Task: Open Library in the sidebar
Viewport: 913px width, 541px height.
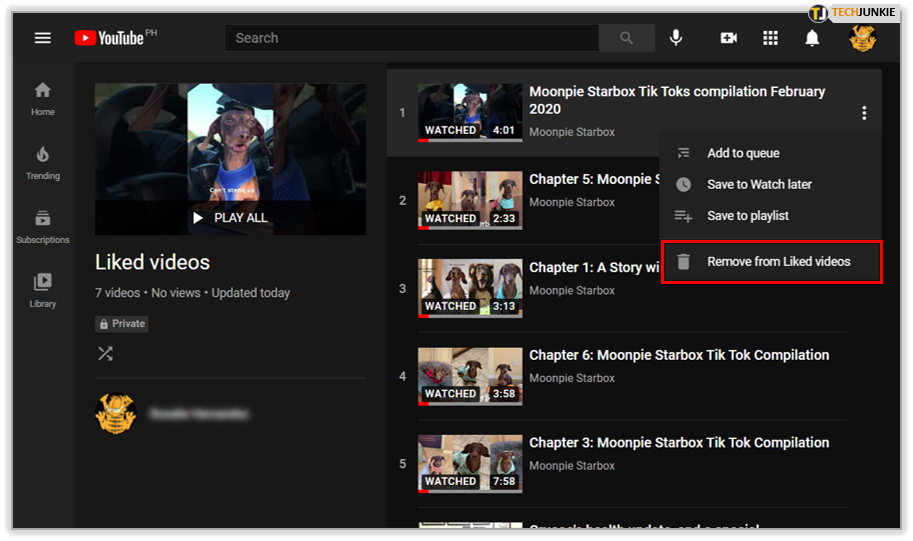Action: coord(43,291)
